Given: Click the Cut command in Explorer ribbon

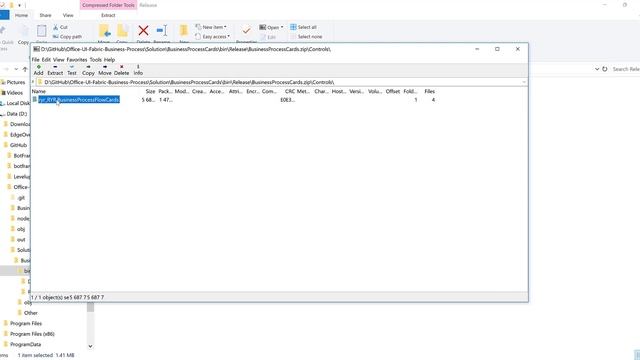Looking at the screenshot, I should click(60, 27).
